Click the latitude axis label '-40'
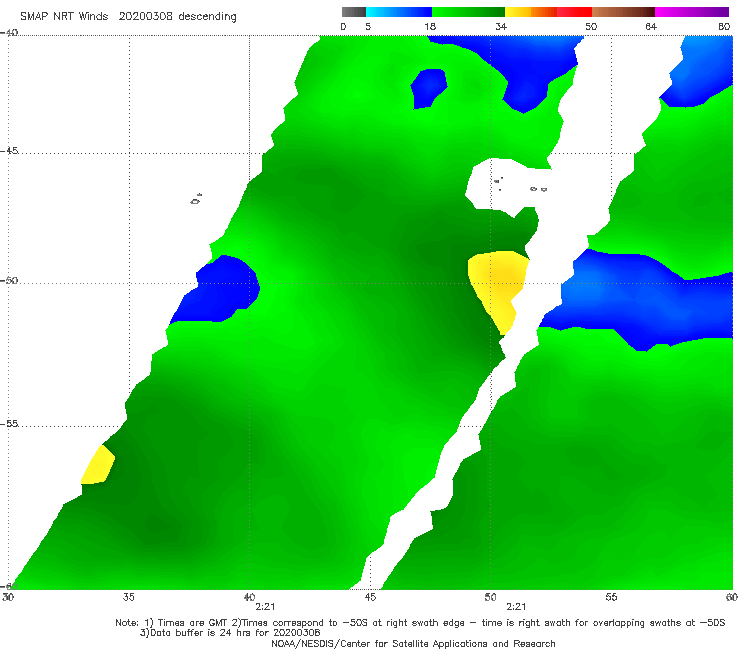The height and width of the screenshot is (650, 740). point(9,33)
